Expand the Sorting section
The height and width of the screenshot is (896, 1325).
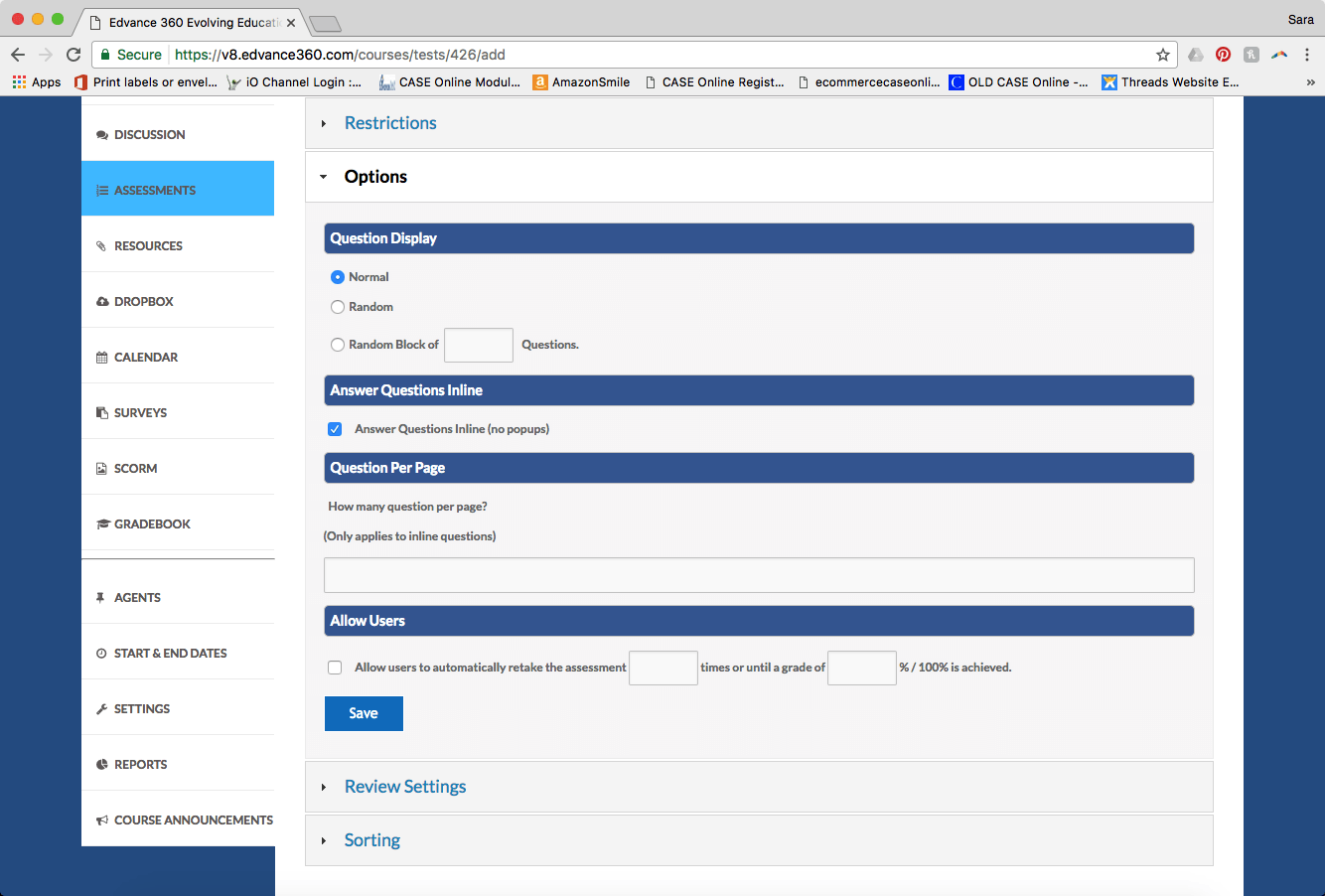371,840
